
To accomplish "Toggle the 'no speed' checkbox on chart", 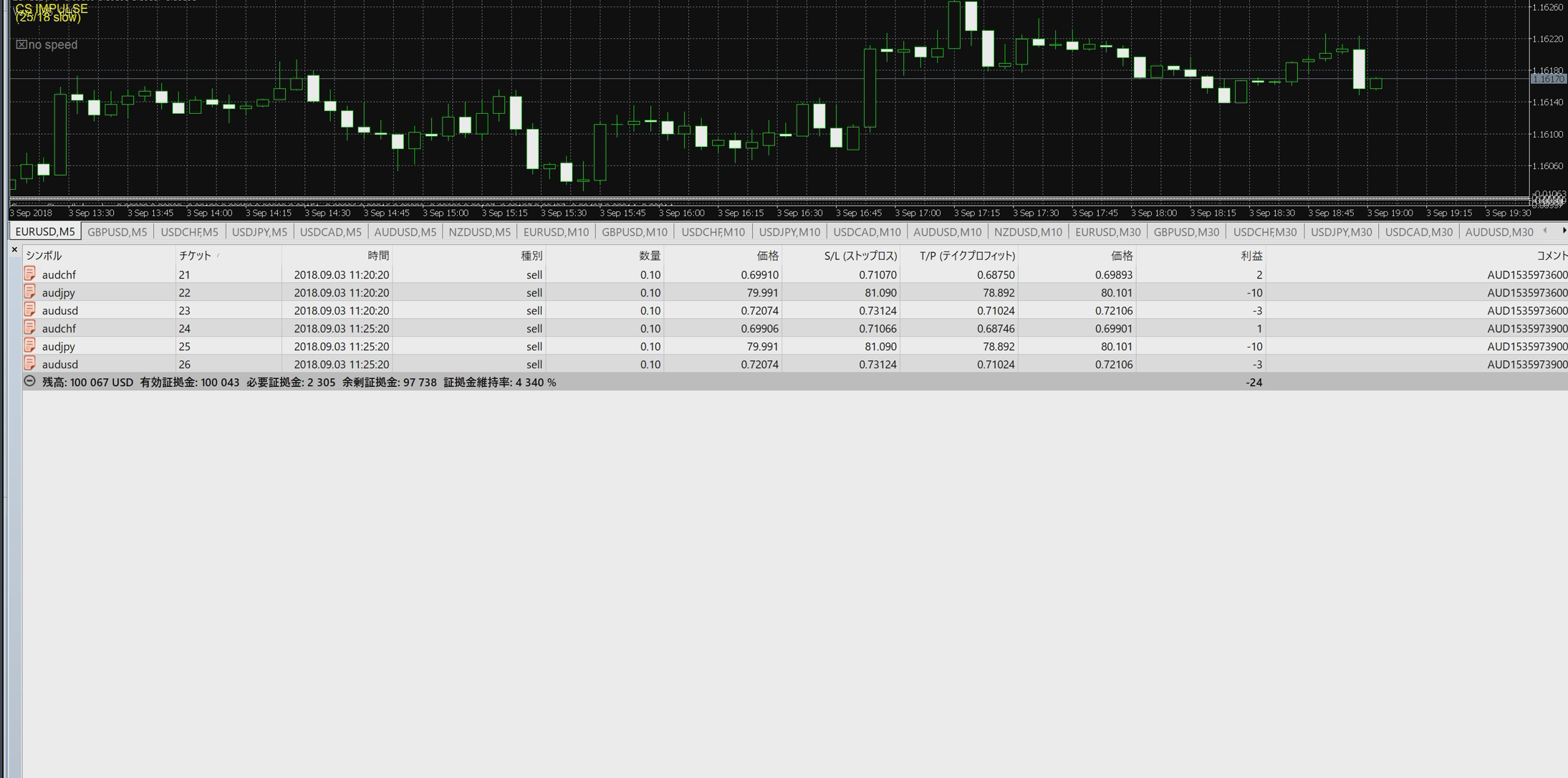I will tap(21, 44).
